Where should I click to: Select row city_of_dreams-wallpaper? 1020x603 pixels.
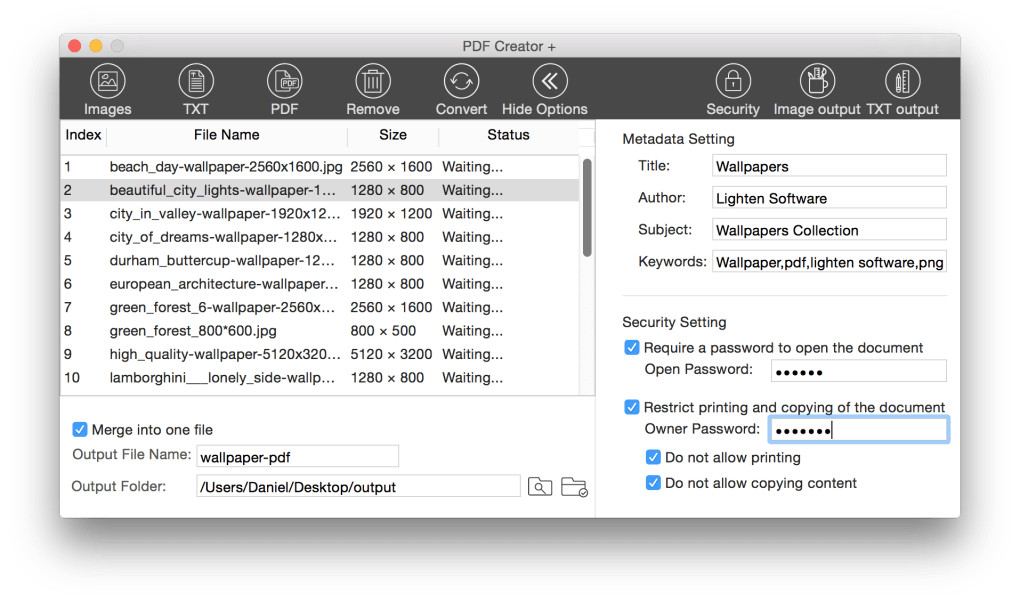[319, 237]
